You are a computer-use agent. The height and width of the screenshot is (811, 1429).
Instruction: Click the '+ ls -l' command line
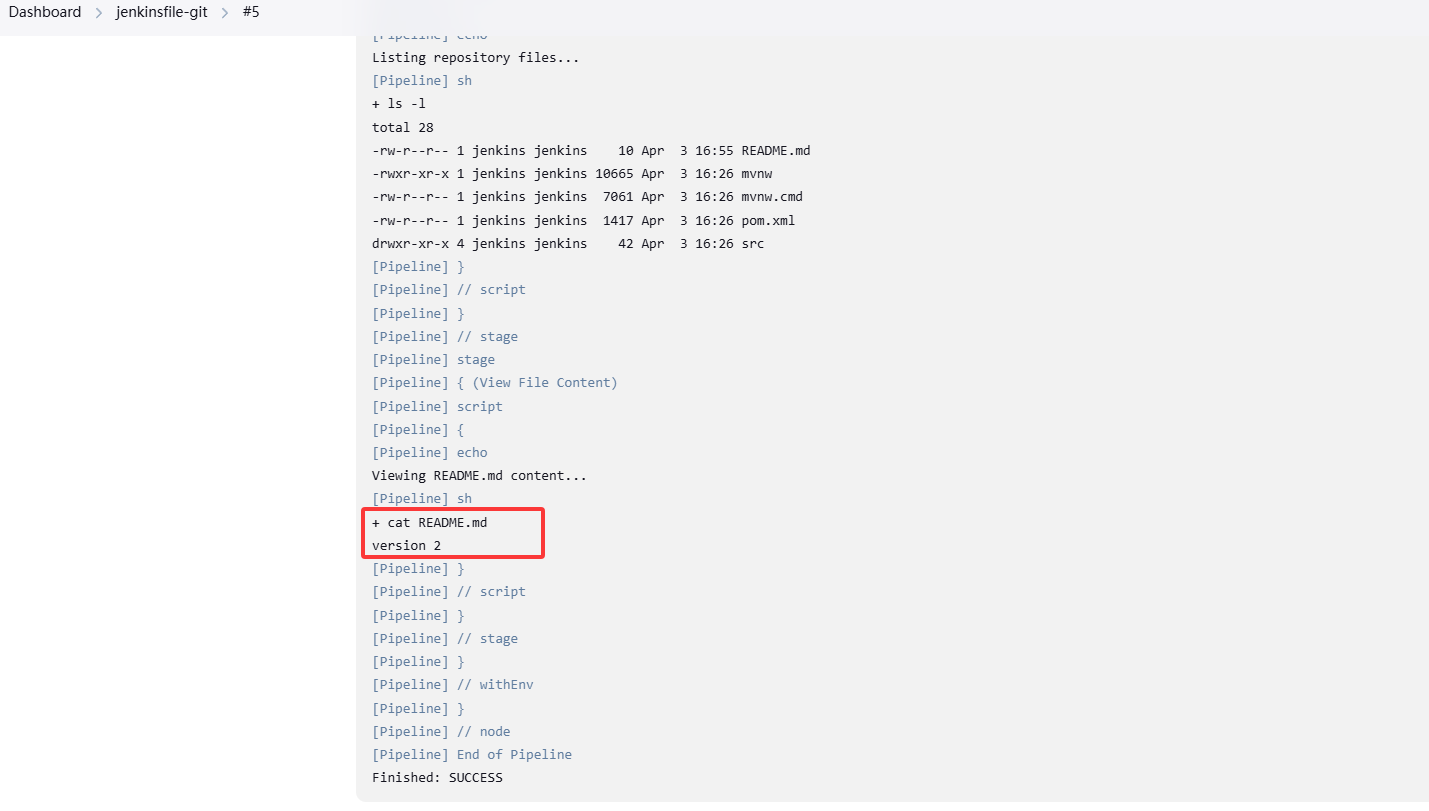click(399, 104)
